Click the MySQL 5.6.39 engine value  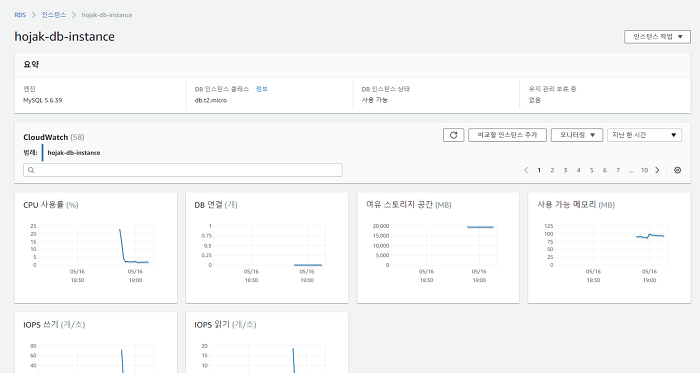tap(42, 100)
